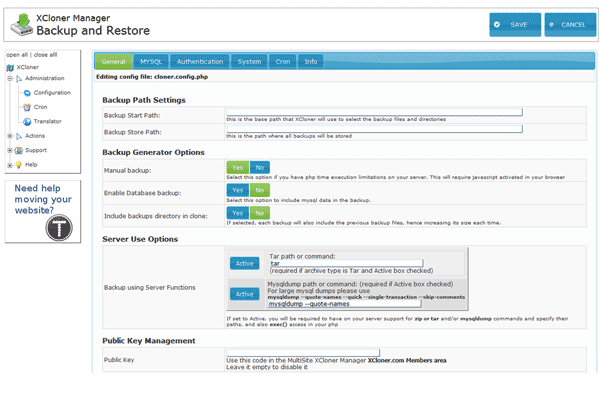Set Include backups directory in clone to No

[259, 213]
